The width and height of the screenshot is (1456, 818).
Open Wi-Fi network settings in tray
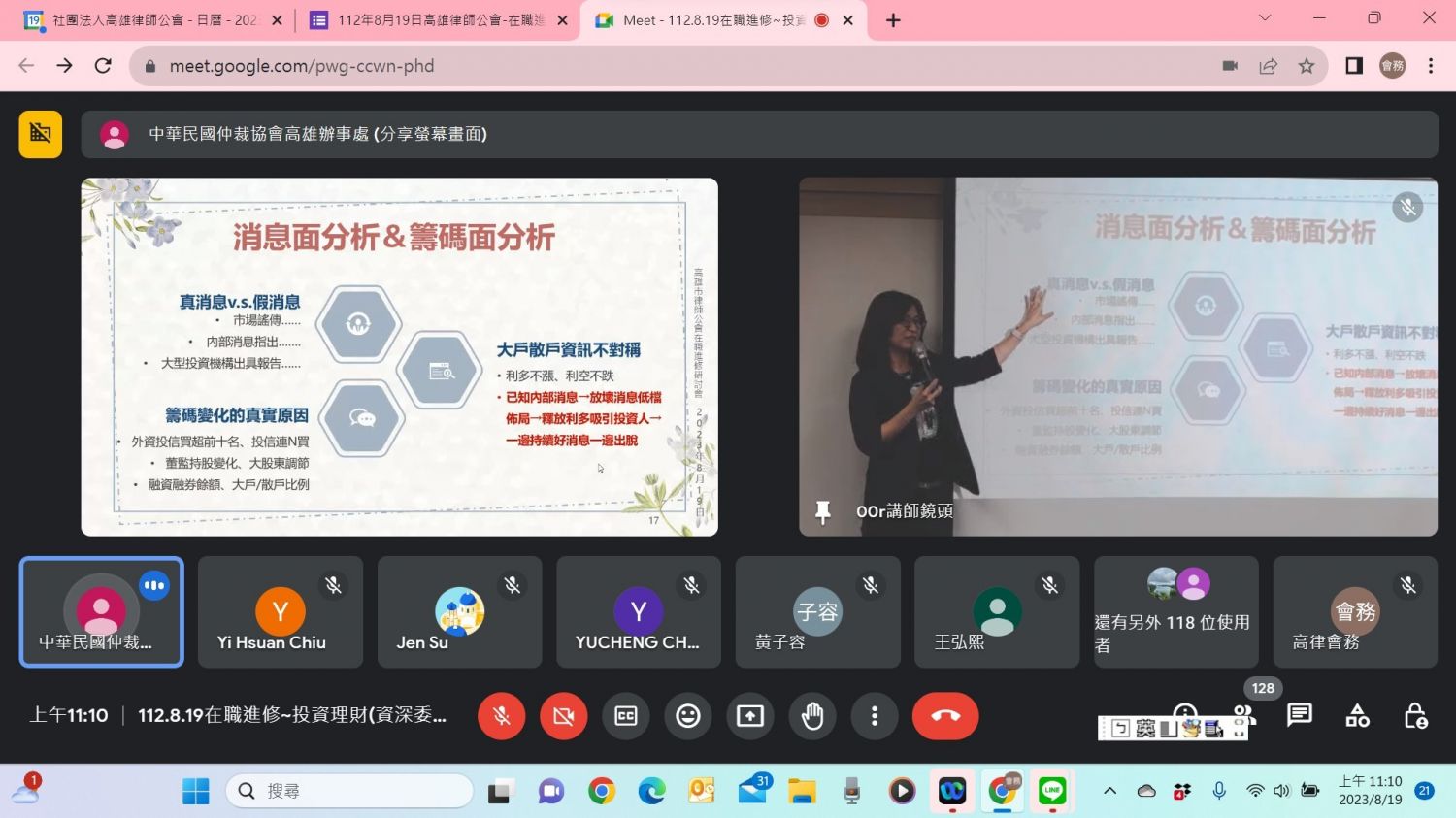point(1255,791)
